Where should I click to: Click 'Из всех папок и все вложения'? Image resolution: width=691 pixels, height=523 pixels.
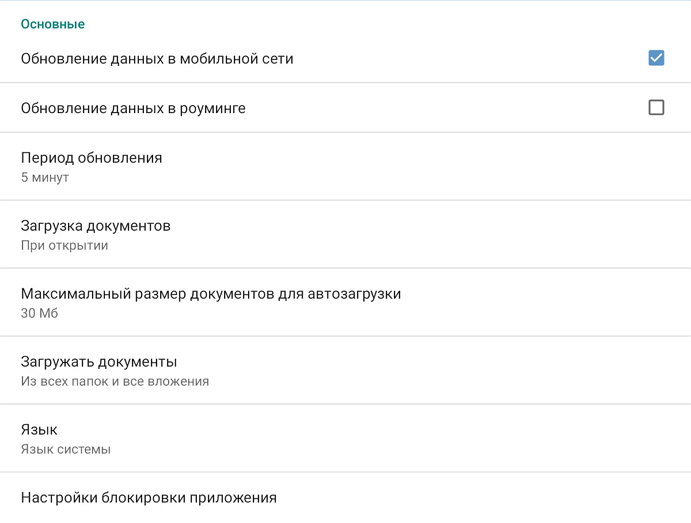[115, 382]
